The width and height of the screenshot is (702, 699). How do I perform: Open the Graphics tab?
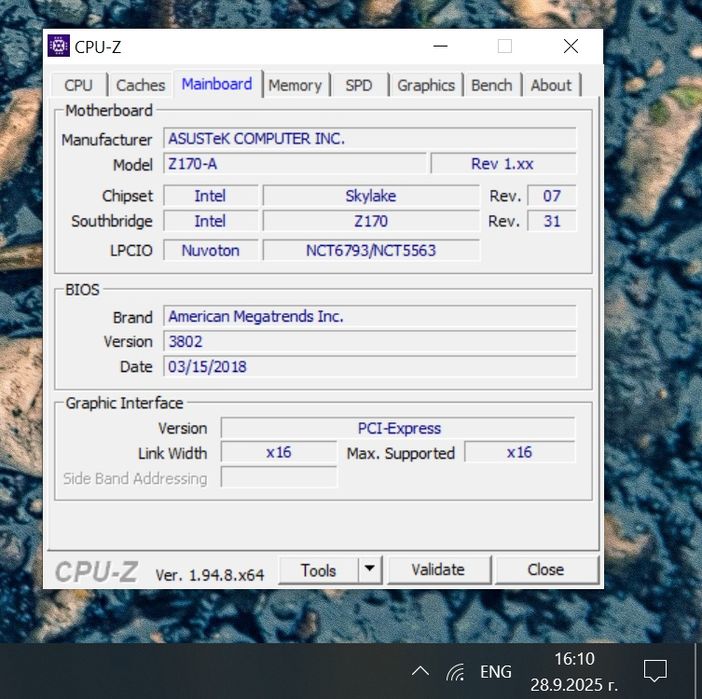tap(426, 85)
